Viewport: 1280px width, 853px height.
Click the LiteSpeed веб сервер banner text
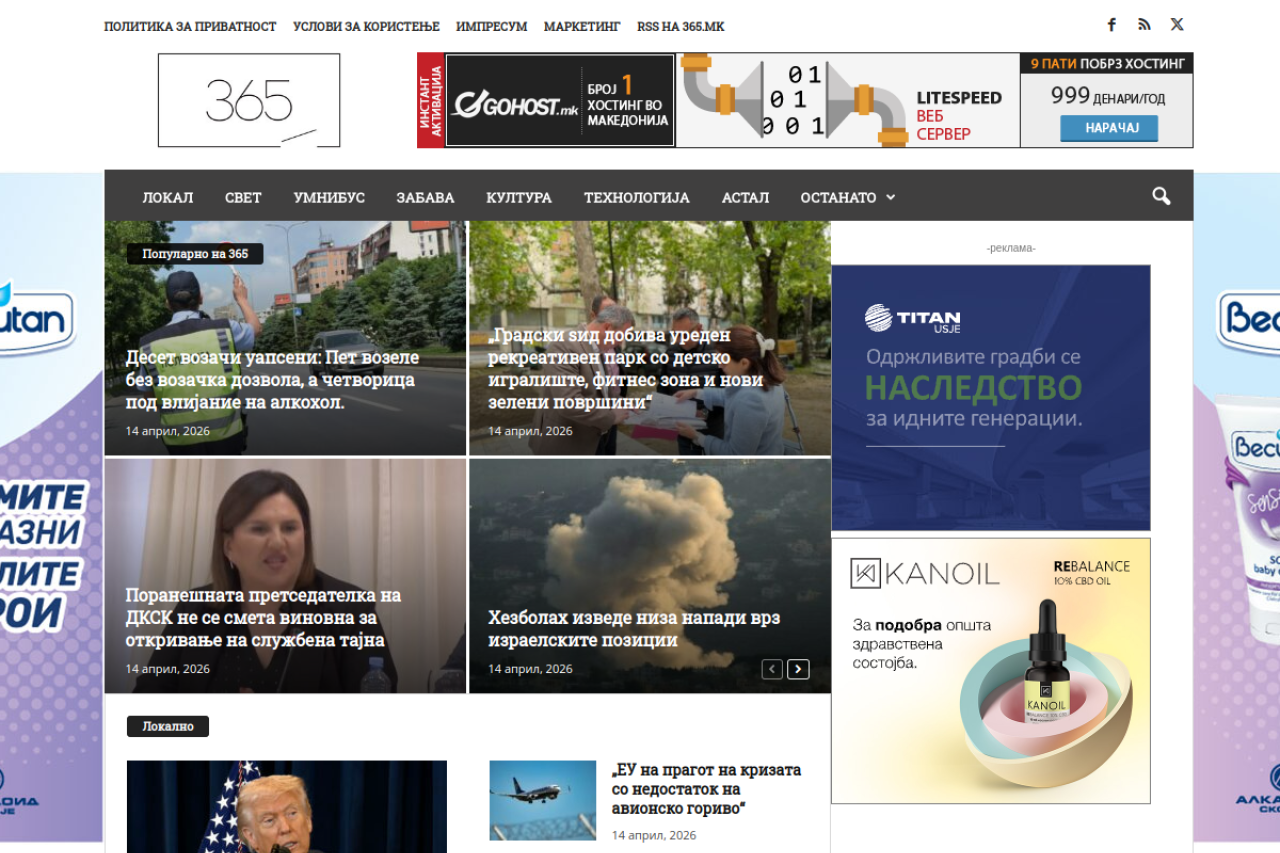[959, 116]
